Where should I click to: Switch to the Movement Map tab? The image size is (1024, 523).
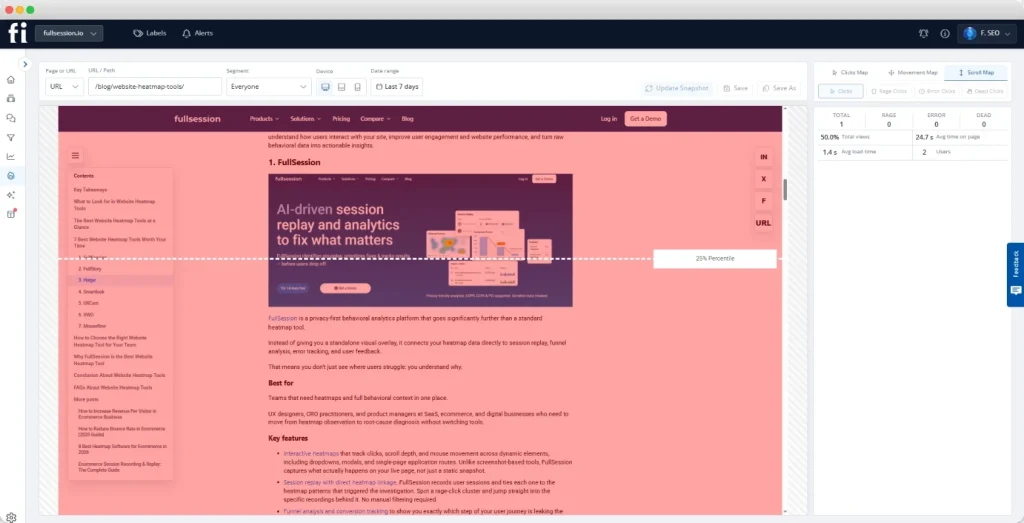point(912,72)
